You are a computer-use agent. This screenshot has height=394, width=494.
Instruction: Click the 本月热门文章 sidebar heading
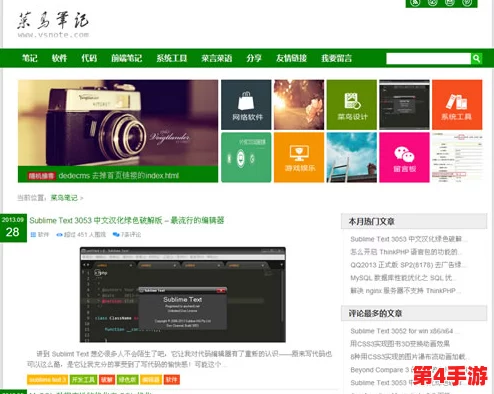[x=371, y=221]
